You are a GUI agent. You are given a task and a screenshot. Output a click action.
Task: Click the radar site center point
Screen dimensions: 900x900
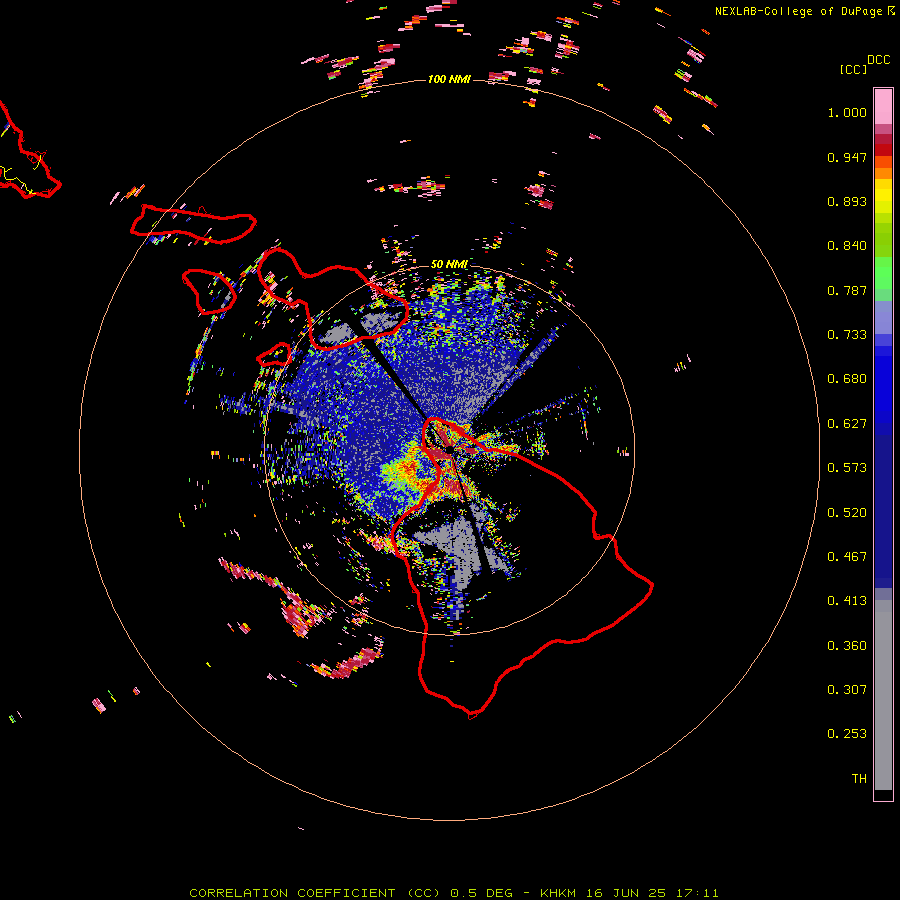point(449,449)
